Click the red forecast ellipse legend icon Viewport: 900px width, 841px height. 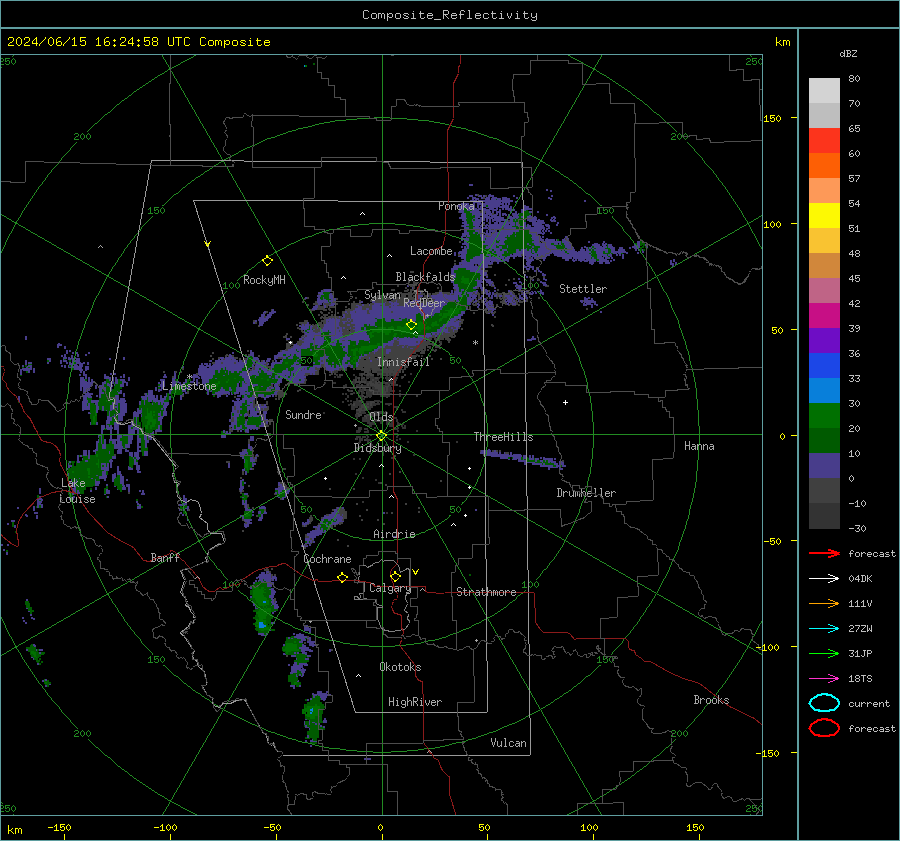(824, 728)
